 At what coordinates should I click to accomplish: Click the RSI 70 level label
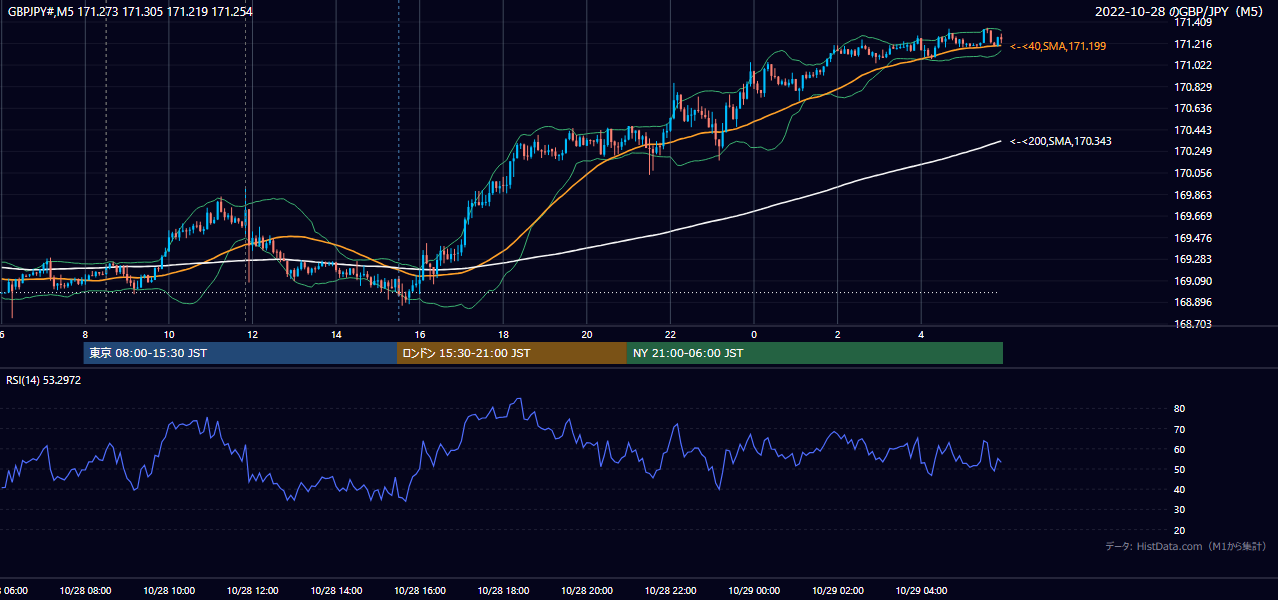1179,429
